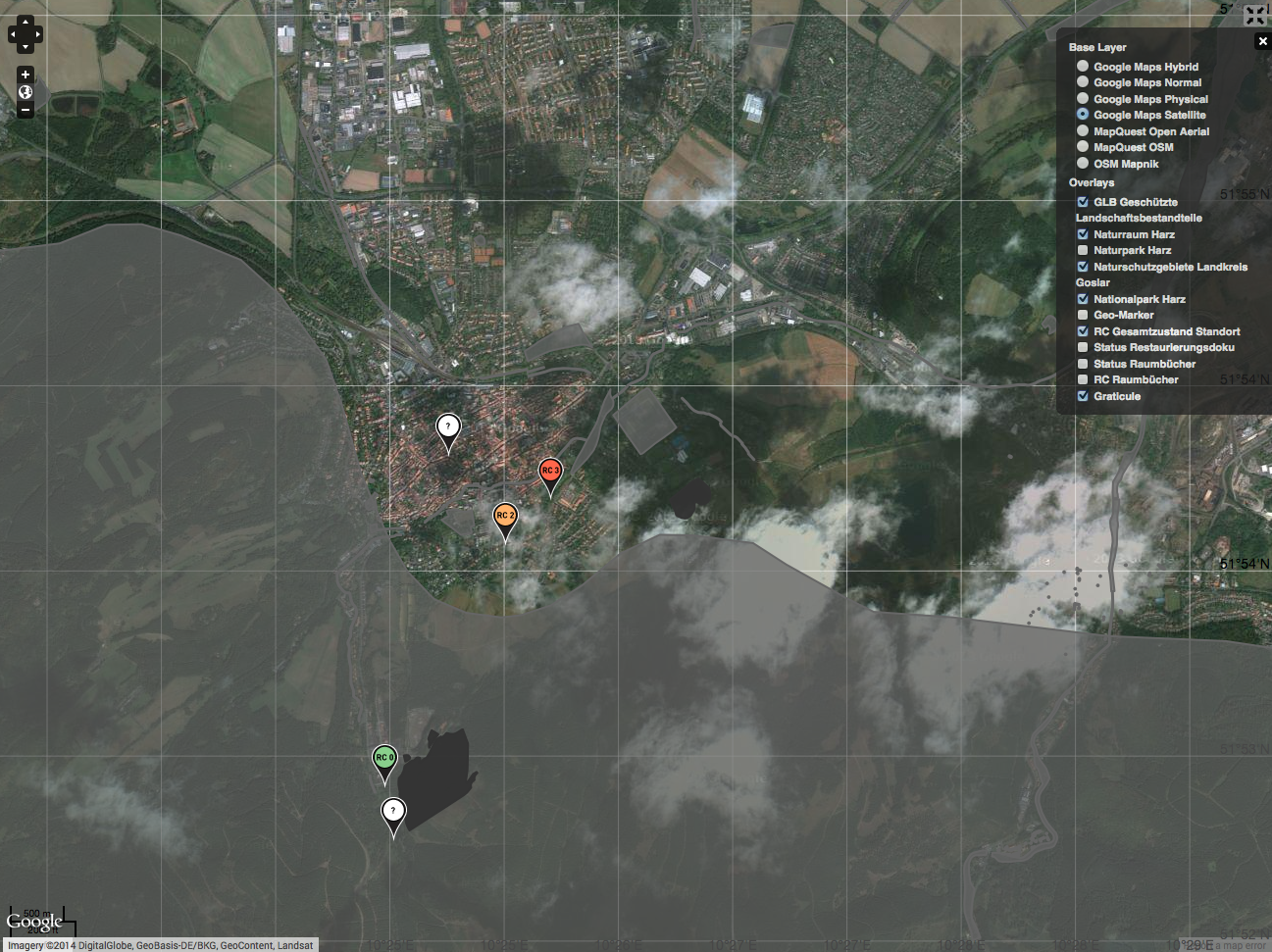This screenshot has width=1272, height=952.
Task: Toggle fullscreen with the arrows icon
Action: click(1255, 15)
